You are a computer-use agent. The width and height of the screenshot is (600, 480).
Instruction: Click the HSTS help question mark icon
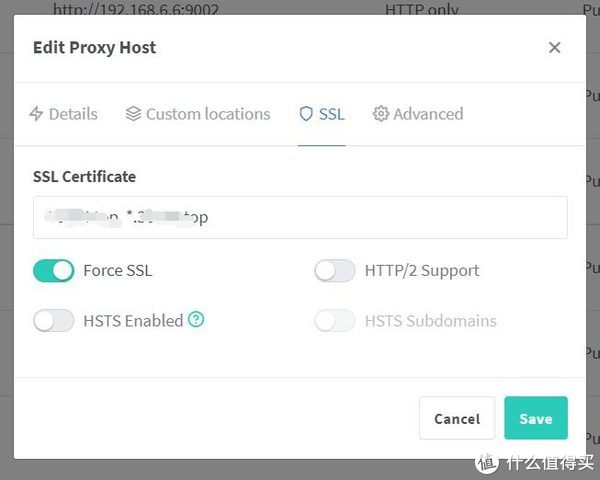(x=196, y=320)
